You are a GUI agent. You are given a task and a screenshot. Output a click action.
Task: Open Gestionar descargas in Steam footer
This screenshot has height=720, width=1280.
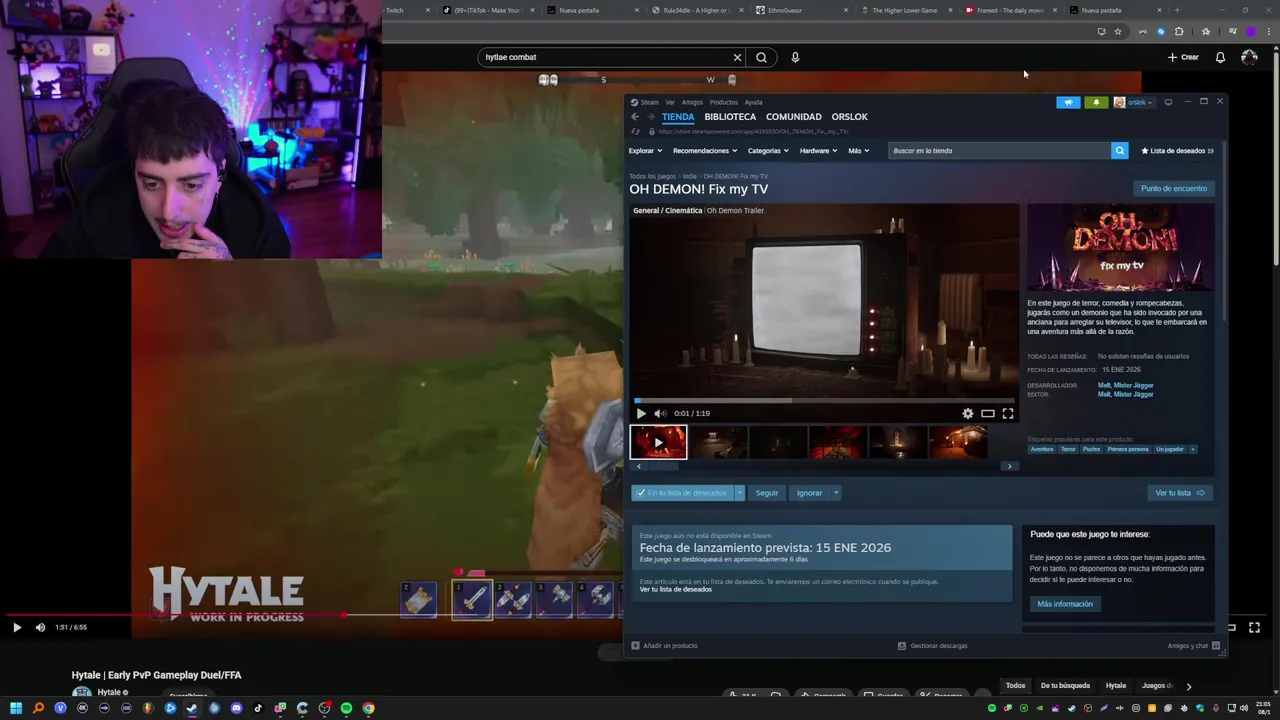[x=933, y=646]
